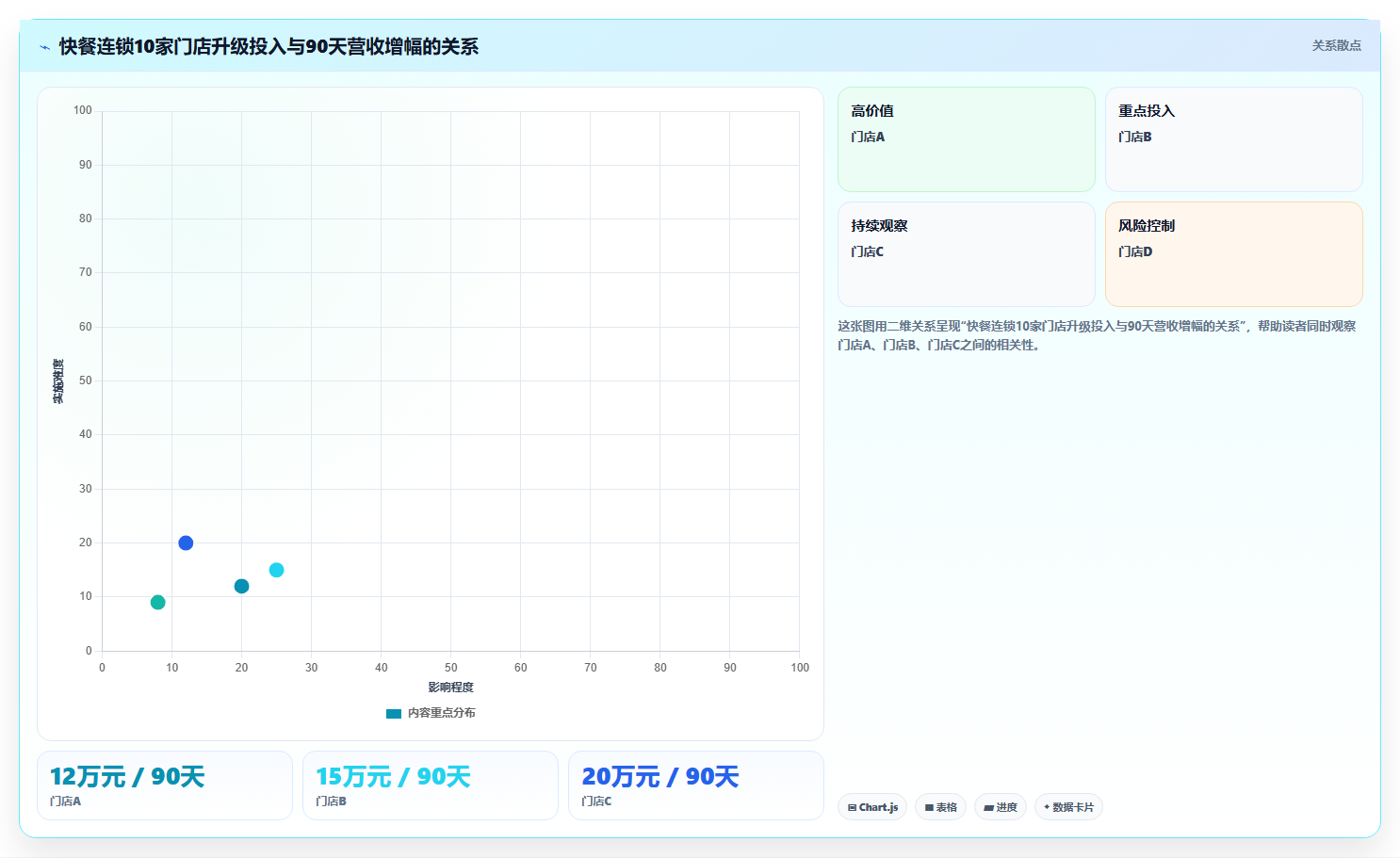The image size is (1400, 858).
Task: Open the 风险控制 门店D card
Action: 1233,254
